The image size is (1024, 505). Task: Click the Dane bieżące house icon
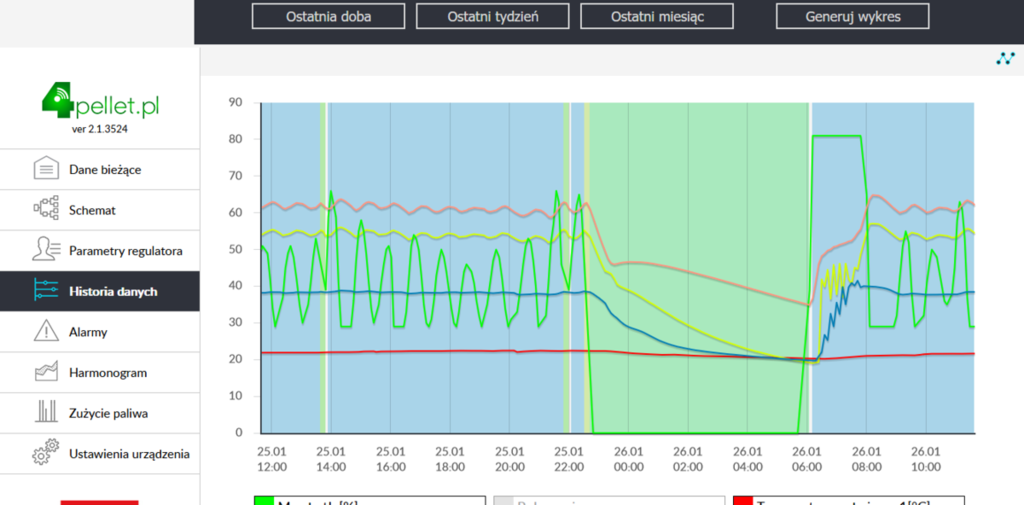click(x=46, y=169)
